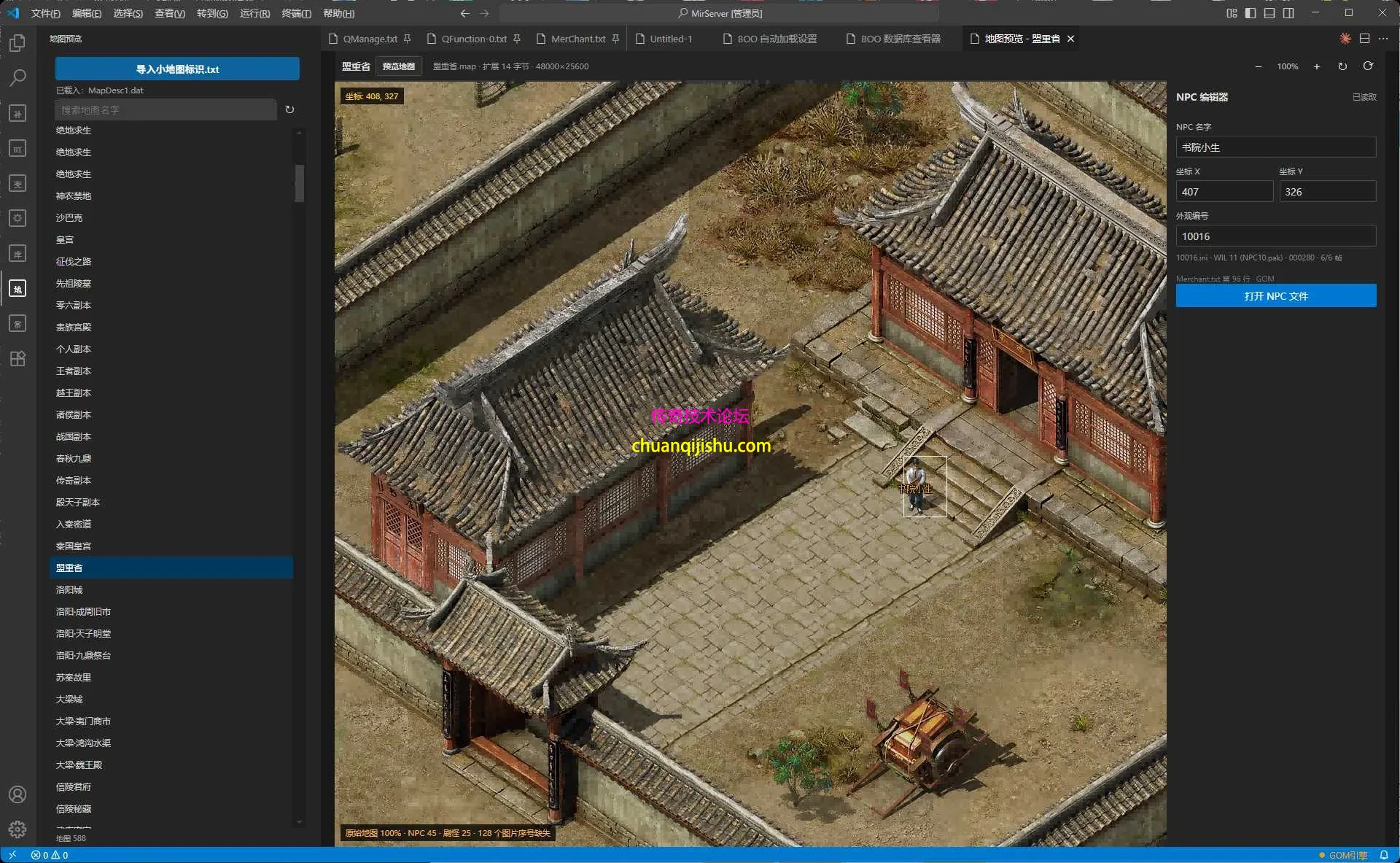The image size is (1400, 863).
Task: Open the boxed-glyph panel just above Extensions
Action: (x=17, y=323)
